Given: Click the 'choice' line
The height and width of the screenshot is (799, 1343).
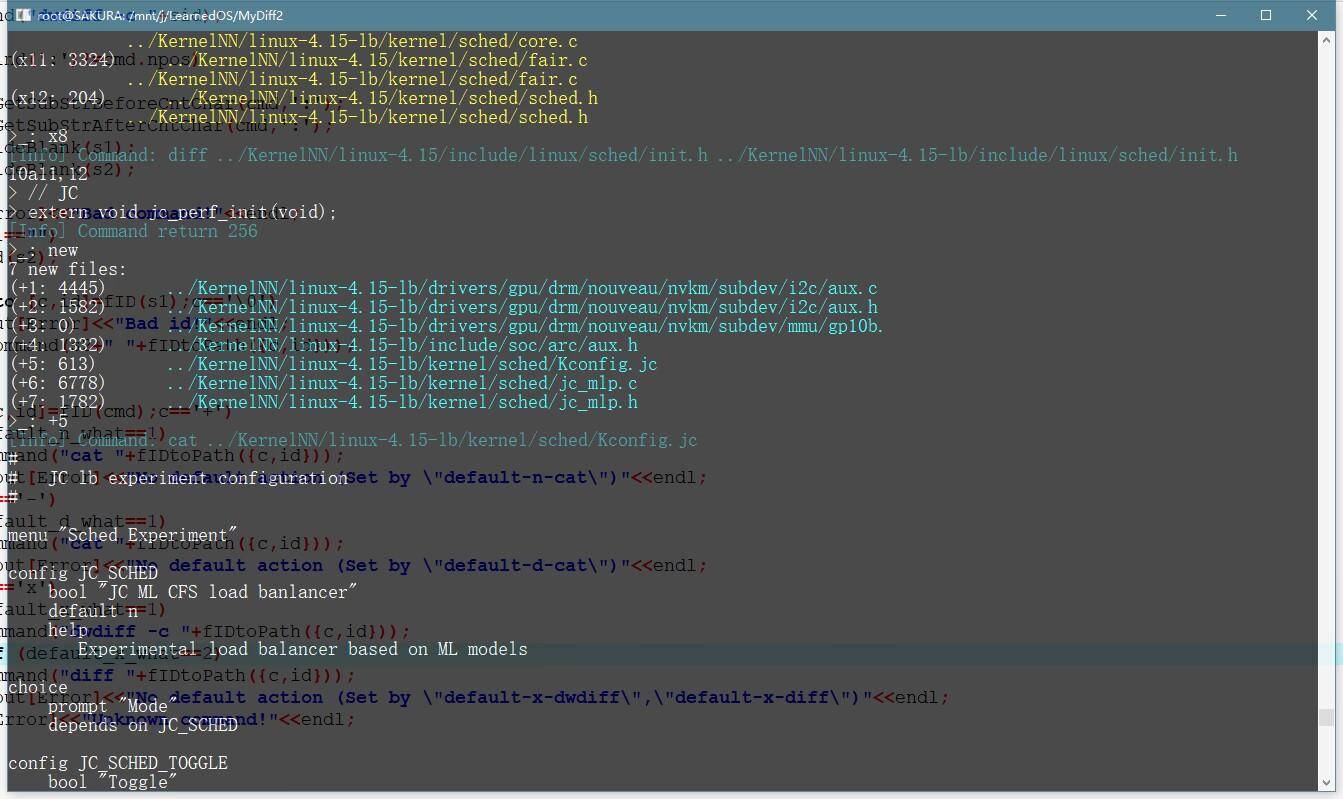Looking at the screenshot, I should coord(38,687).
